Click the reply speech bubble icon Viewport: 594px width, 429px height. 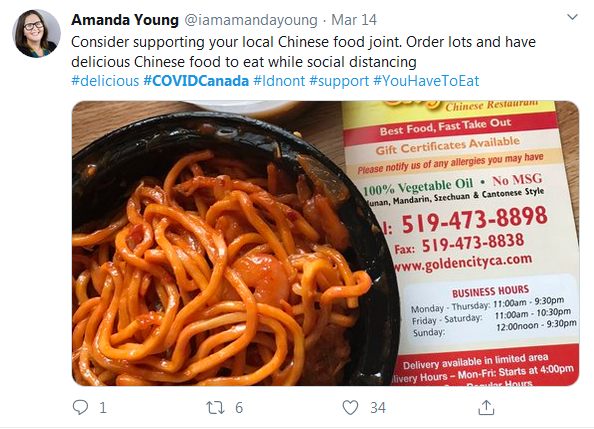tap(80, 407)
